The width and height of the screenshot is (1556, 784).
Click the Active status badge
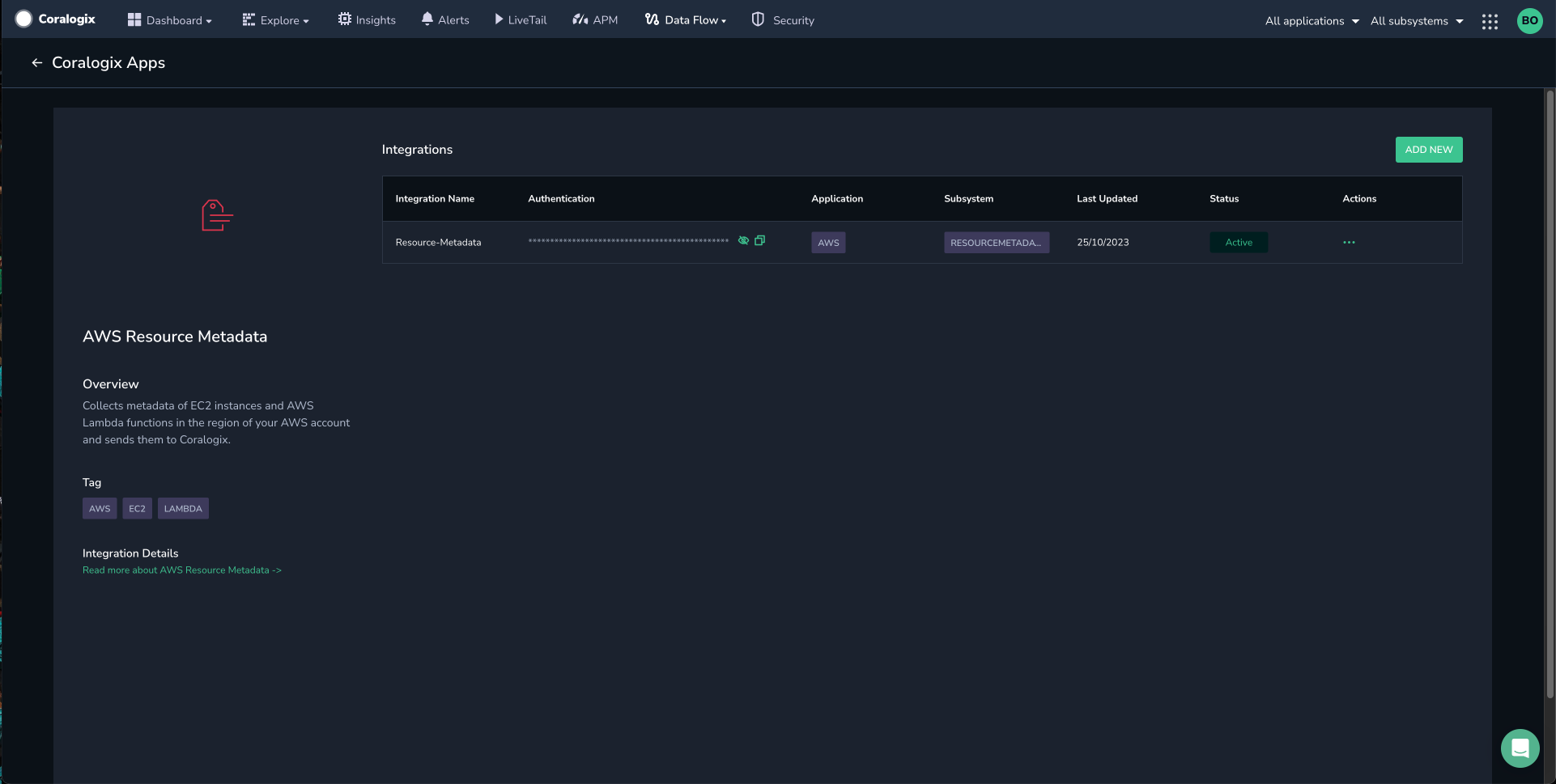coord(1239,243)
